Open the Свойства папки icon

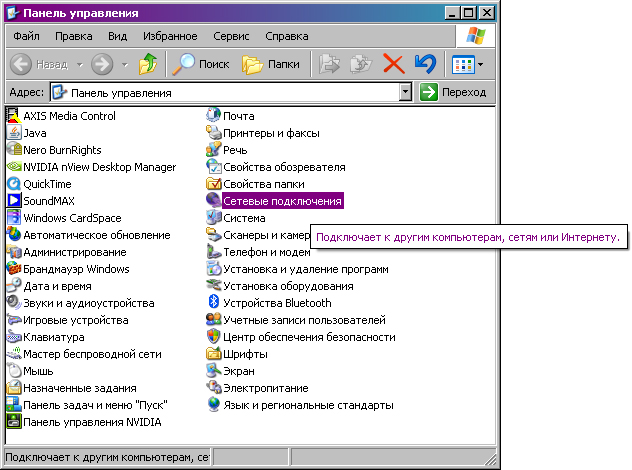coord(213,184)
